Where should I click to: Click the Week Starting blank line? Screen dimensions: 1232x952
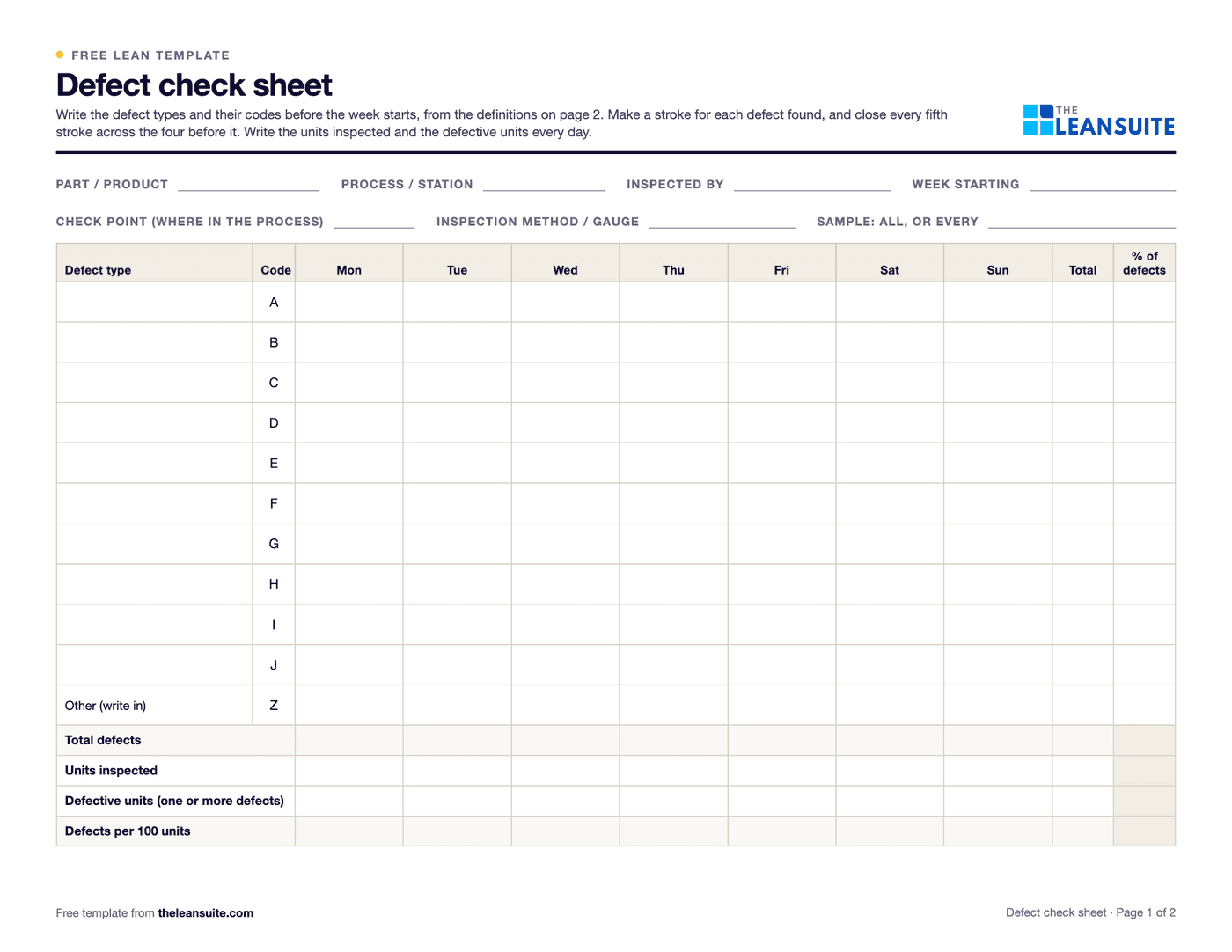point(1103,185)
